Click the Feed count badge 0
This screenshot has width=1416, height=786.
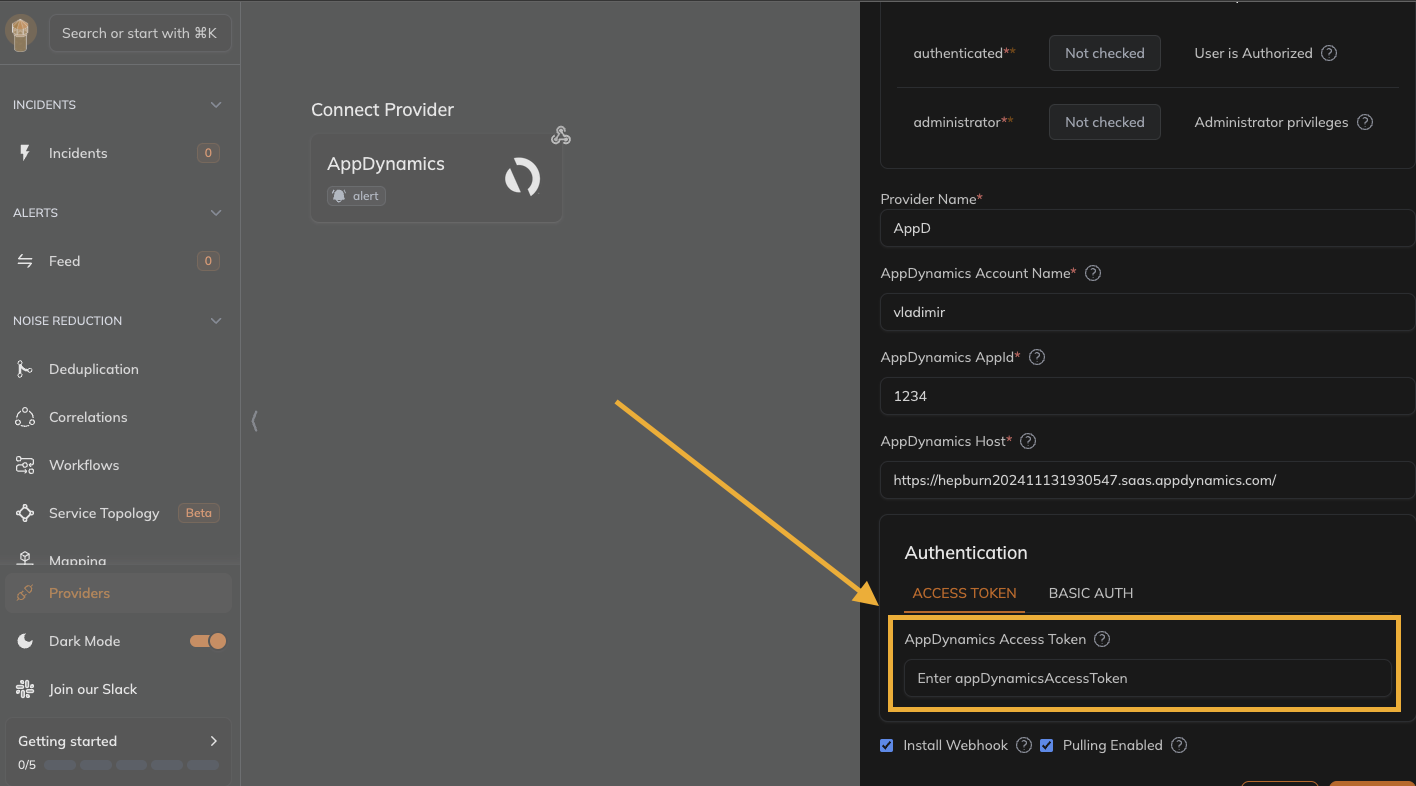pyautogui.click(x=208, y=261)
